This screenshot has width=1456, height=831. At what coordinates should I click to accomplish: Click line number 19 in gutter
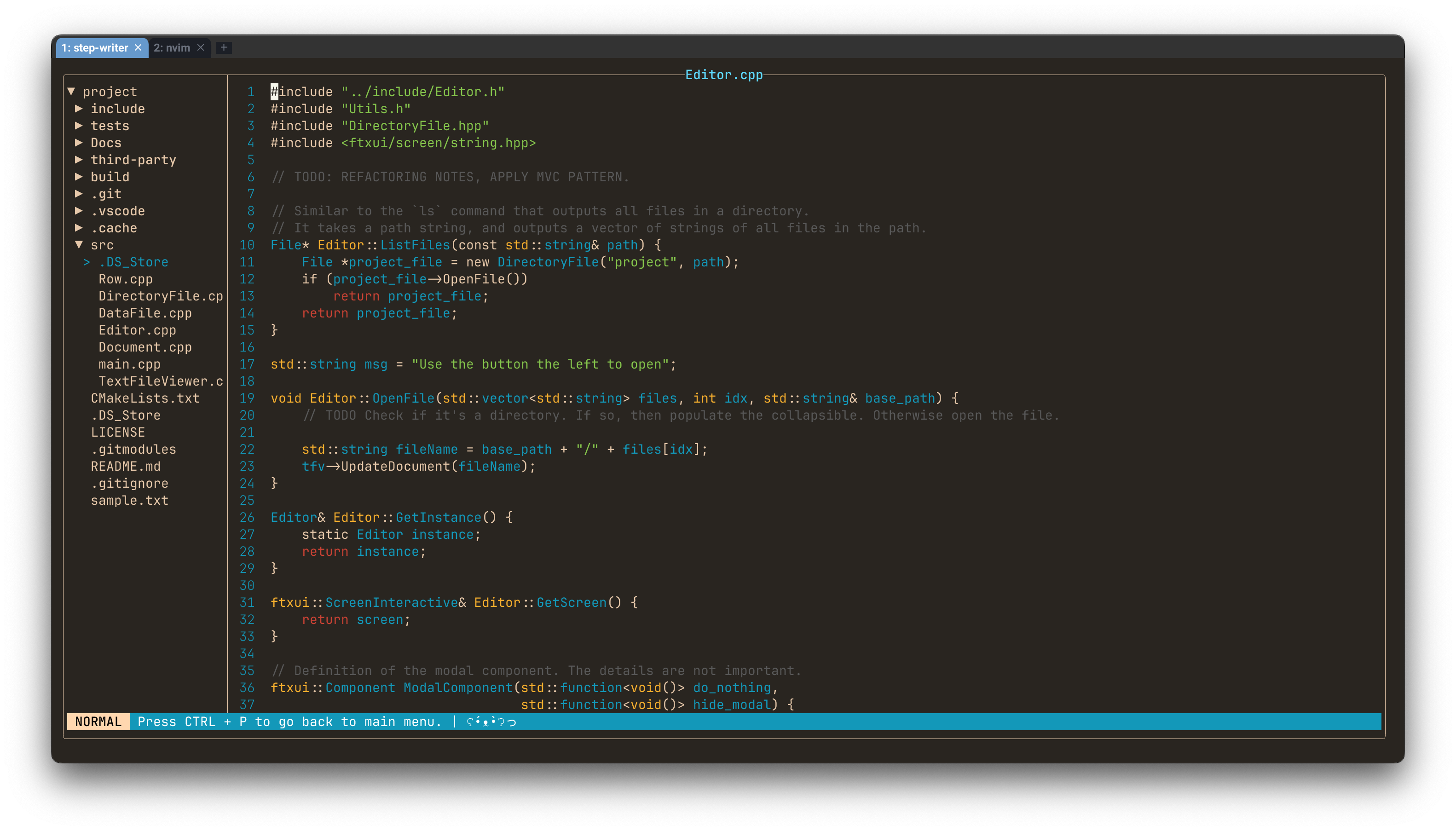coord(247,398)
